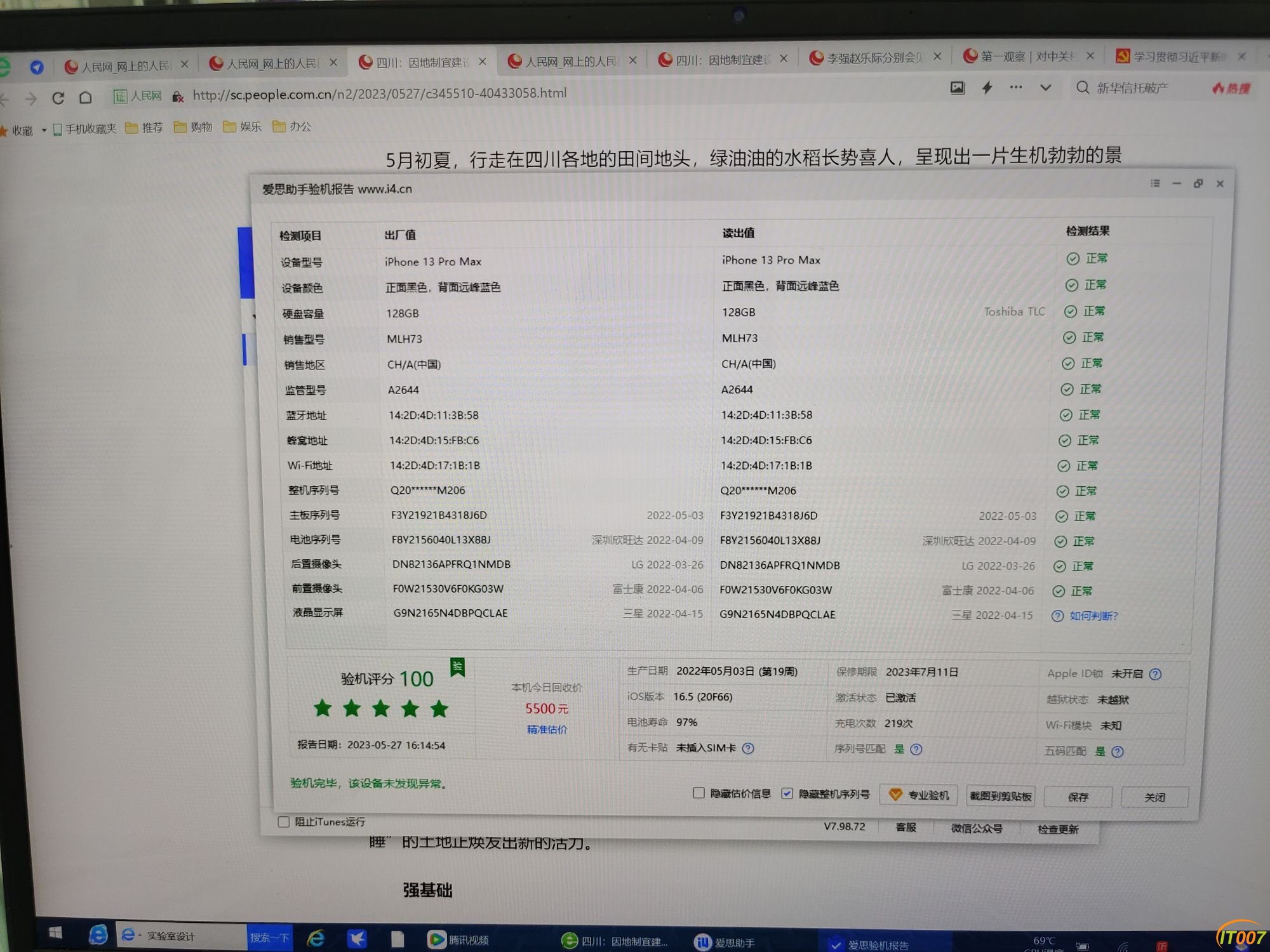Click 如何判断? help link in 液晶显示屏 row

1093,616
